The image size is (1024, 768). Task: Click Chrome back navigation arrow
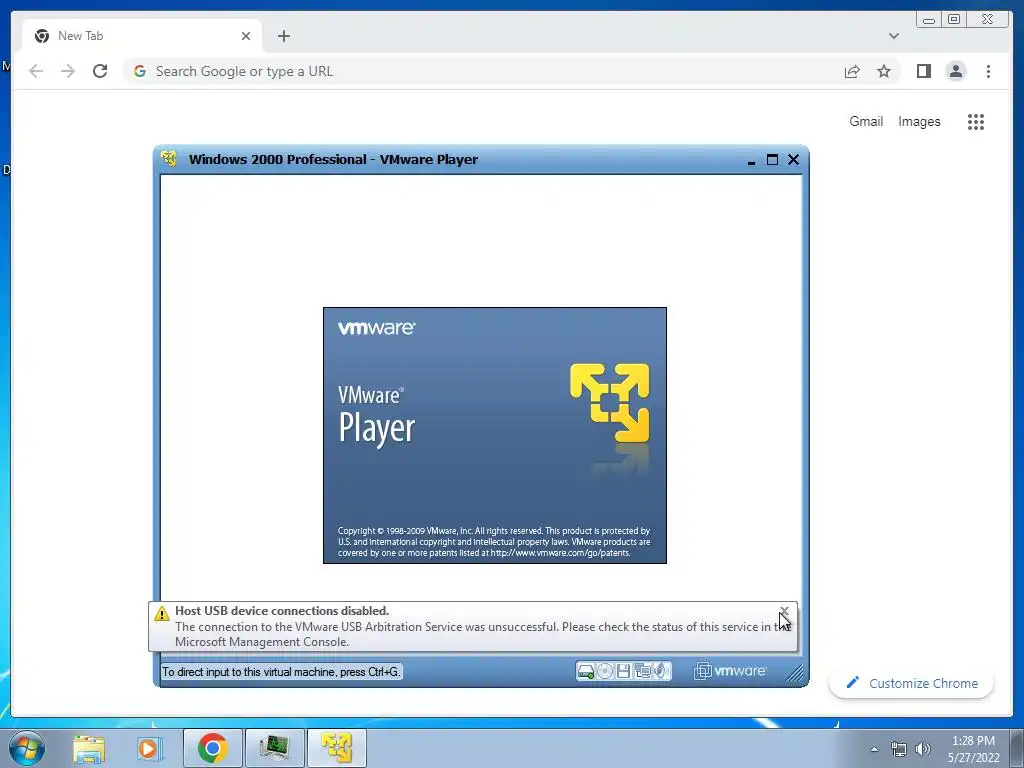point(36,71)
